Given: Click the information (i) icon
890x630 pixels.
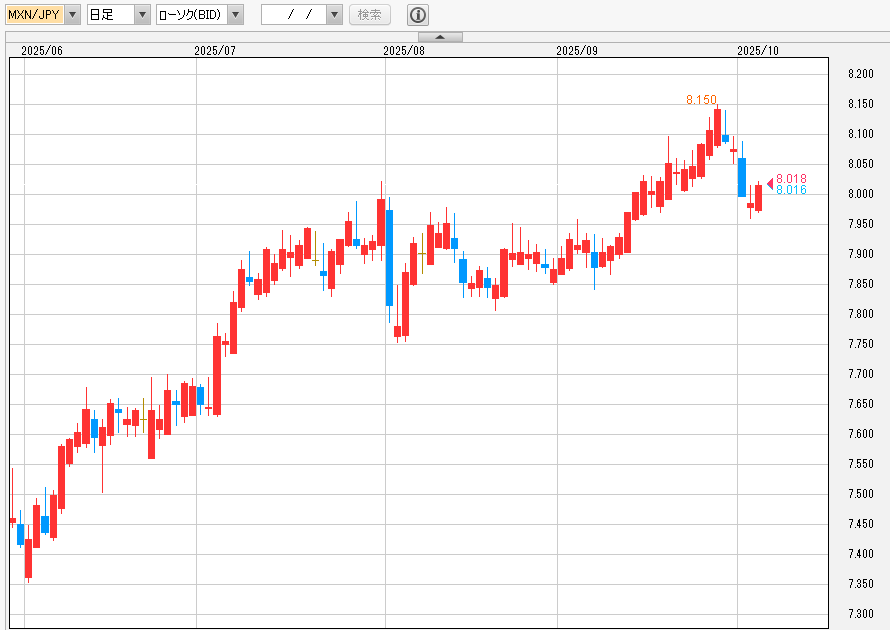Looking at the screenshot, I should 418,15.
